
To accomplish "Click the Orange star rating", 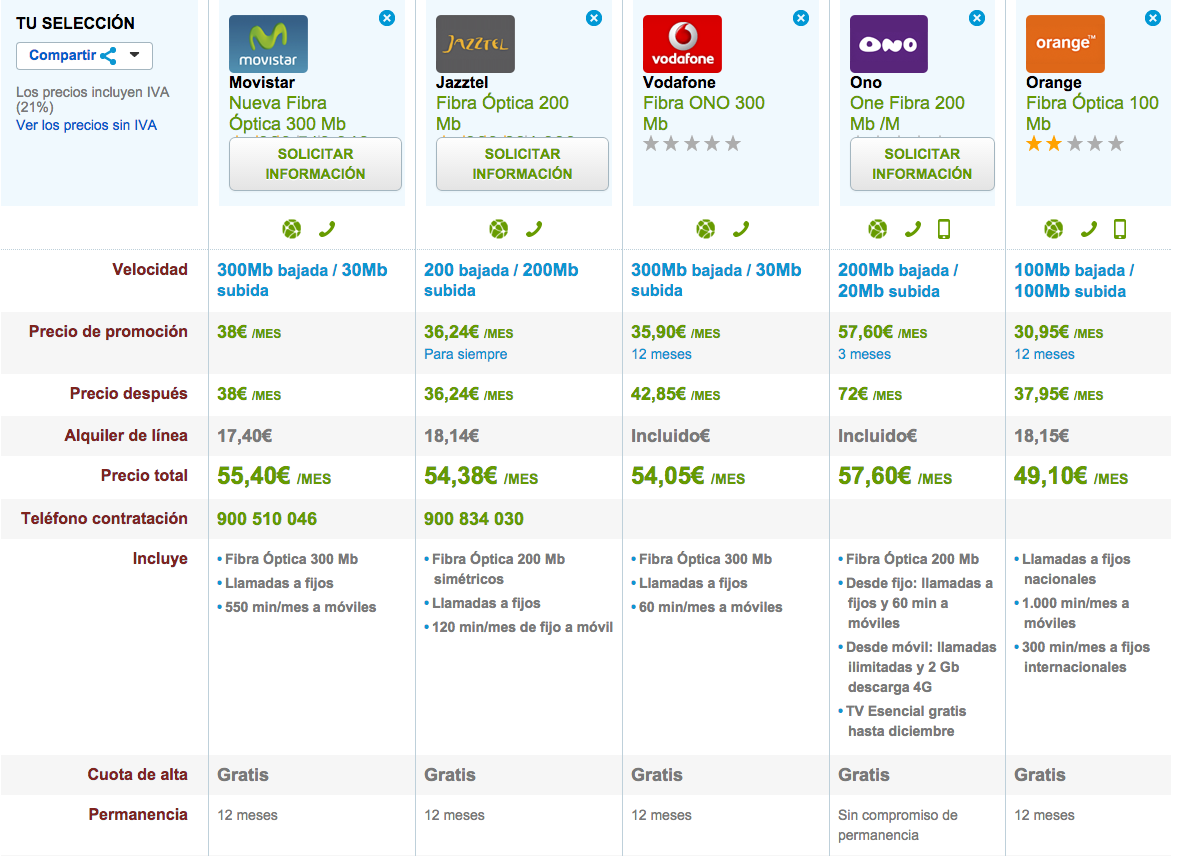I will [x=1075, y=143].
